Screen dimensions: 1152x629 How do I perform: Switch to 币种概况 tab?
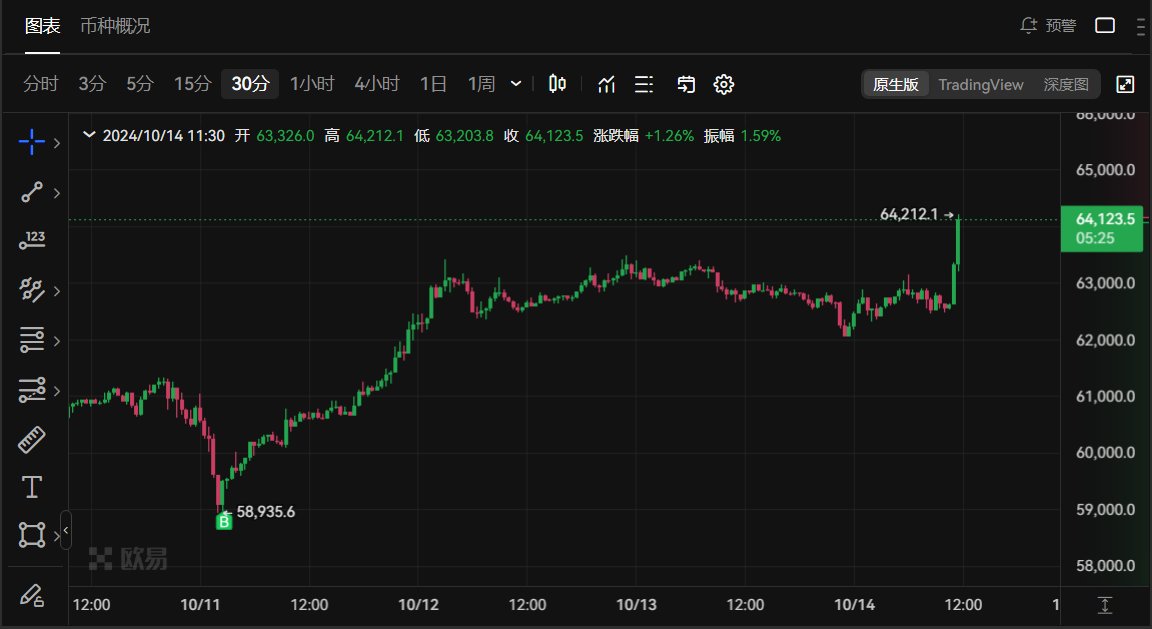pyautogui.click(x=115, y=26)
